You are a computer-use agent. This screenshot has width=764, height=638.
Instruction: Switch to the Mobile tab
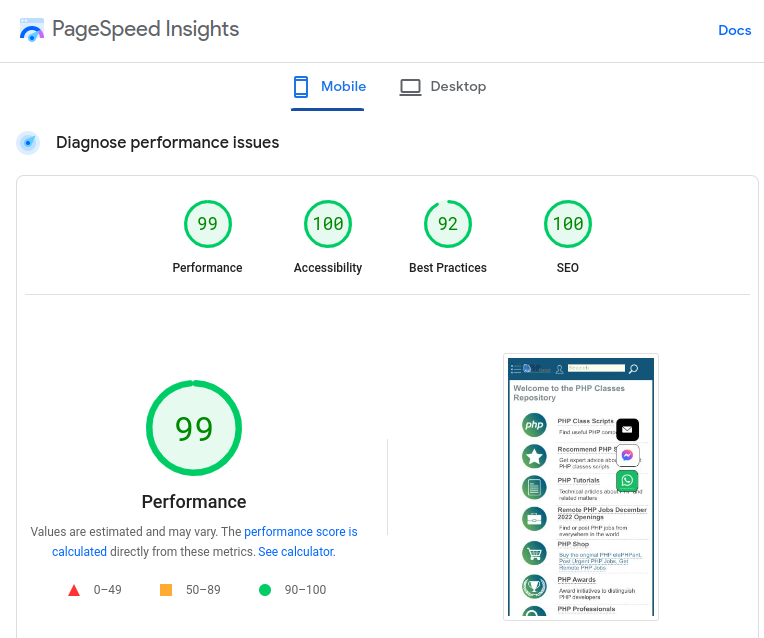click(327, 87)
